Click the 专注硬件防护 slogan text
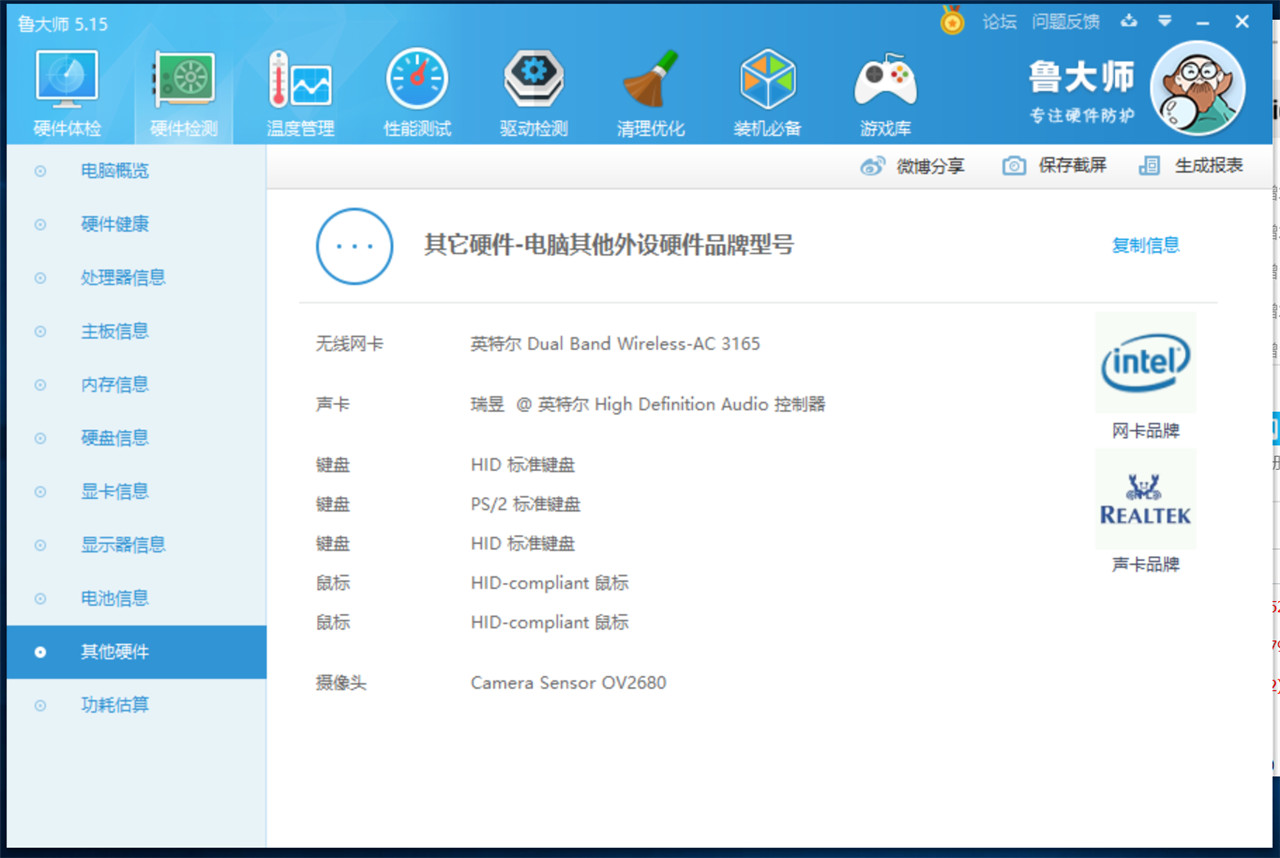Screen dimensions: 1280x858 (1083, 116)
